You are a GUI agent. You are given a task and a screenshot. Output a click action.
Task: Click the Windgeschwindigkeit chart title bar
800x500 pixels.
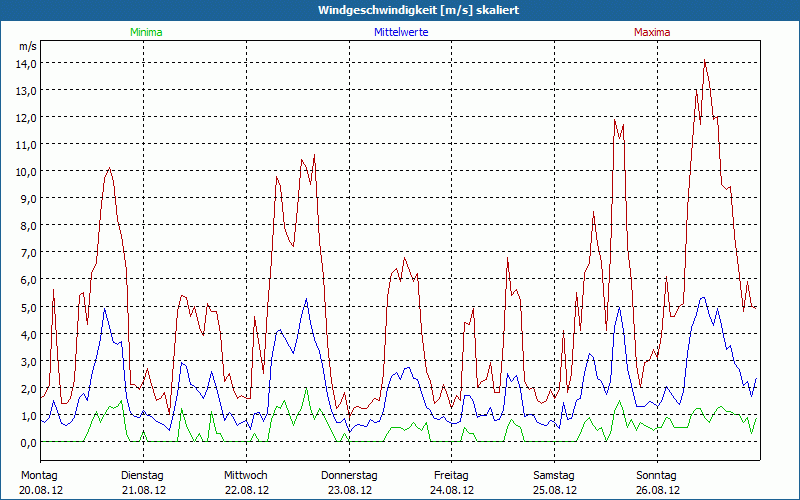pos(400,10)
